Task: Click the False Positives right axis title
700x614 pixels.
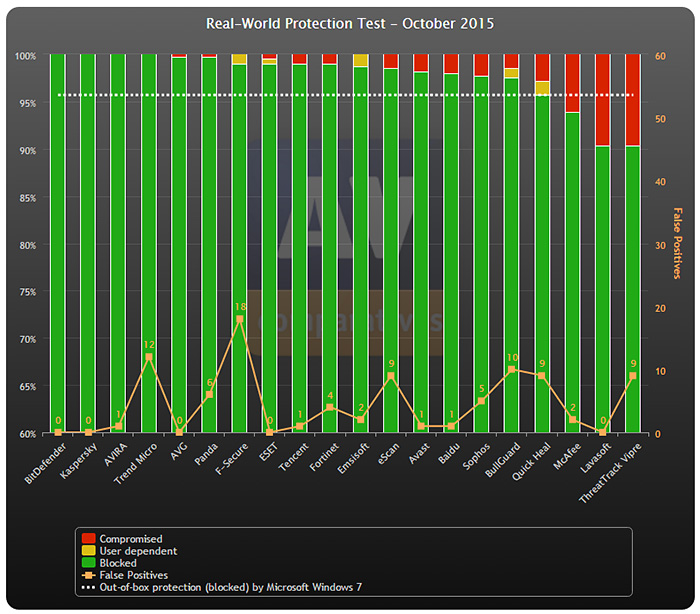Action: pos(681,244)
